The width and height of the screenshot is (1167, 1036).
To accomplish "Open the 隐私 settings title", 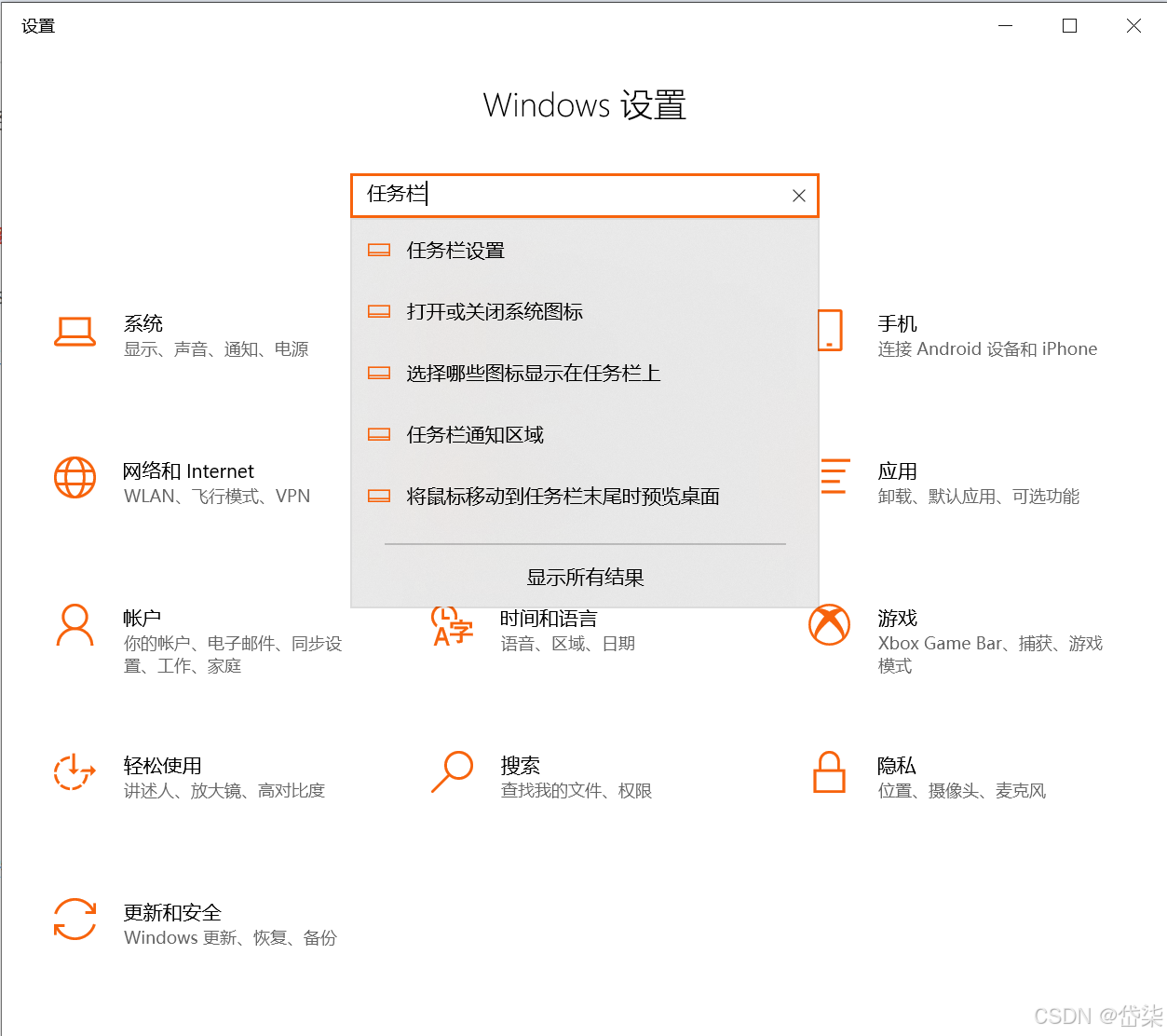I will [x=897, y=766].
